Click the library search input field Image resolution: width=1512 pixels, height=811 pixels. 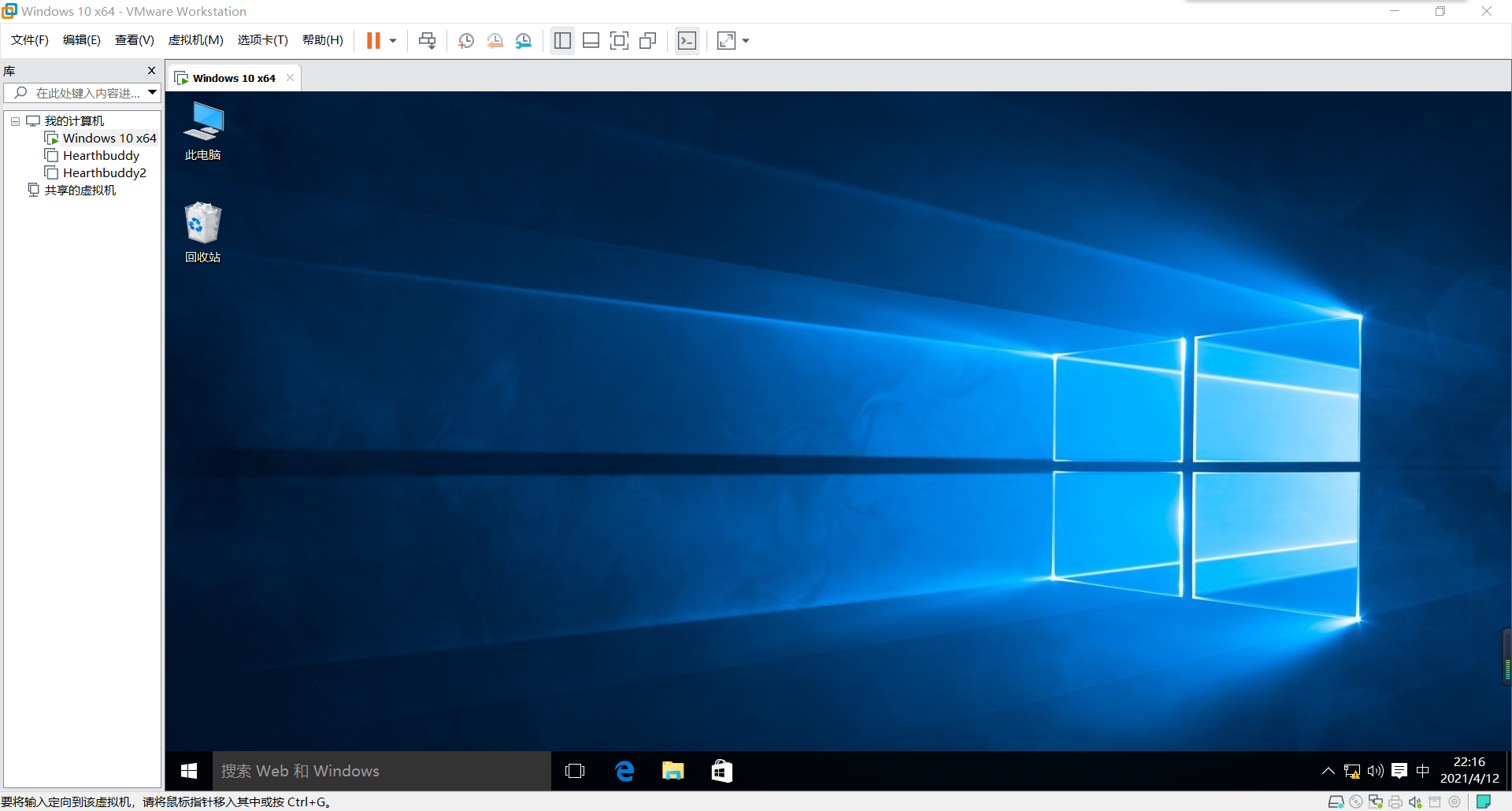coord(83,92)
